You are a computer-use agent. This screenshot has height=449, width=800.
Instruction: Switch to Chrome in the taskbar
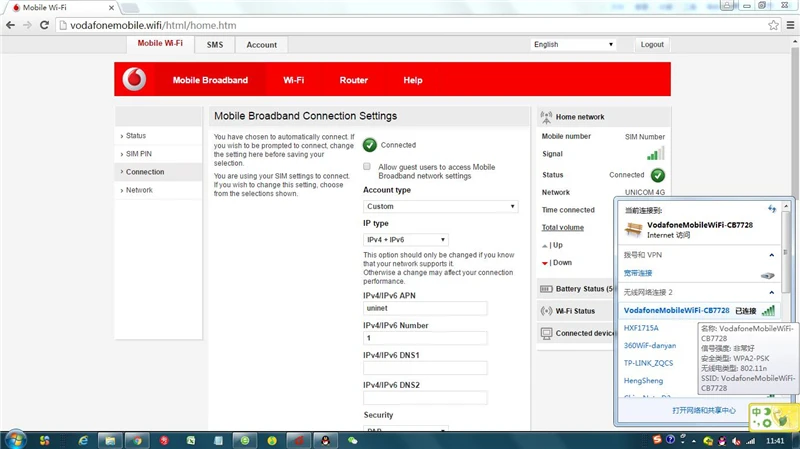pos(137,440)
